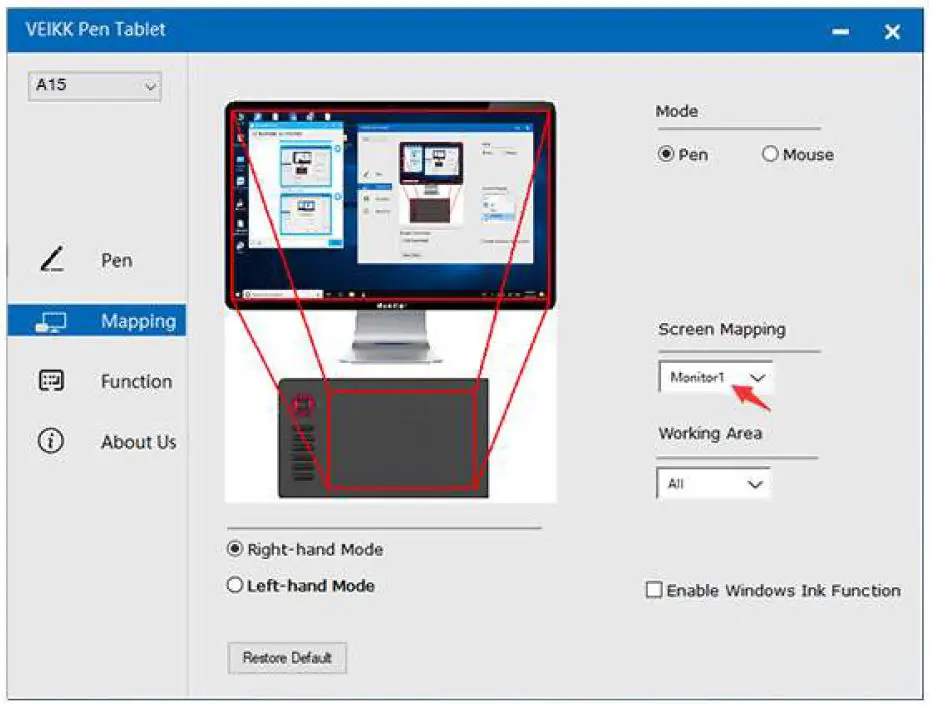Click the pen icon in the sidebar
This screenshot has height=707, width=934.
[52, 260]
